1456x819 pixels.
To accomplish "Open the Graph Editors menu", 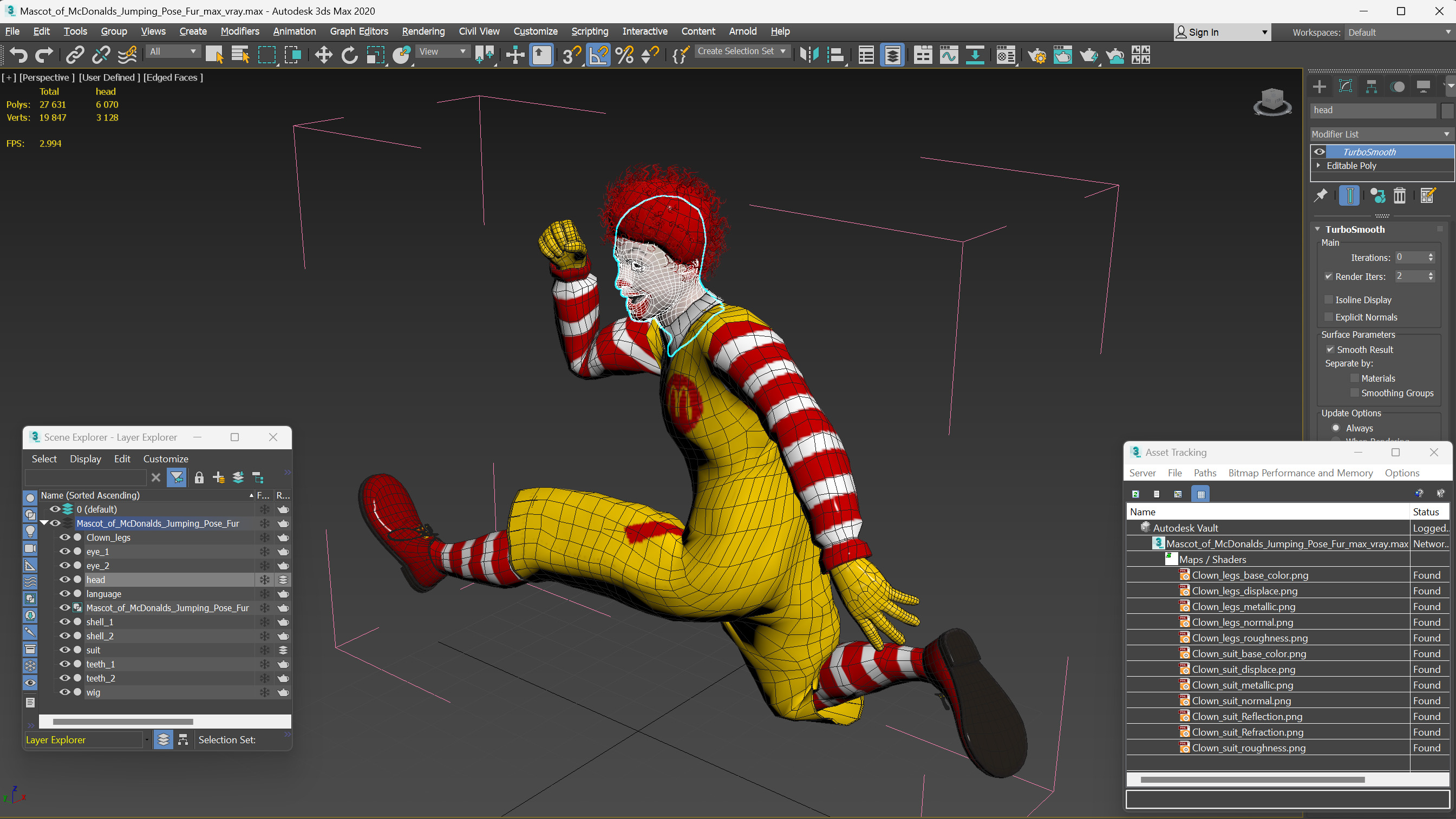I will click(x=359, y=31).
